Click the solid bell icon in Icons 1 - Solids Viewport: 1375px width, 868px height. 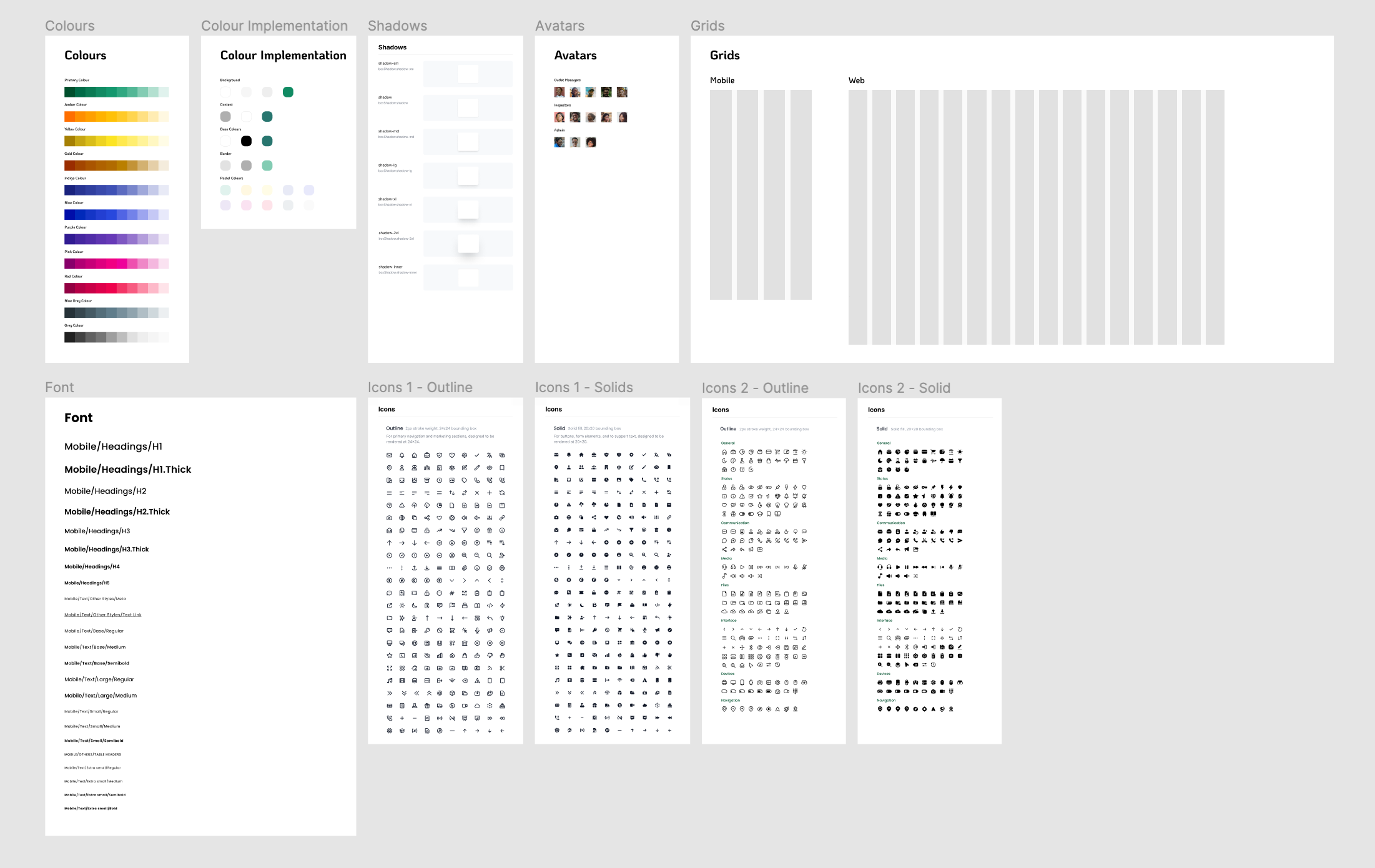569,455
